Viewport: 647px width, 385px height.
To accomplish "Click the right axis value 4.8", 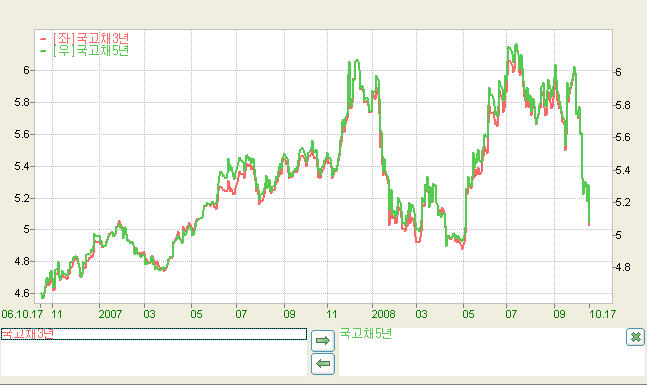I will coord(623,267).
